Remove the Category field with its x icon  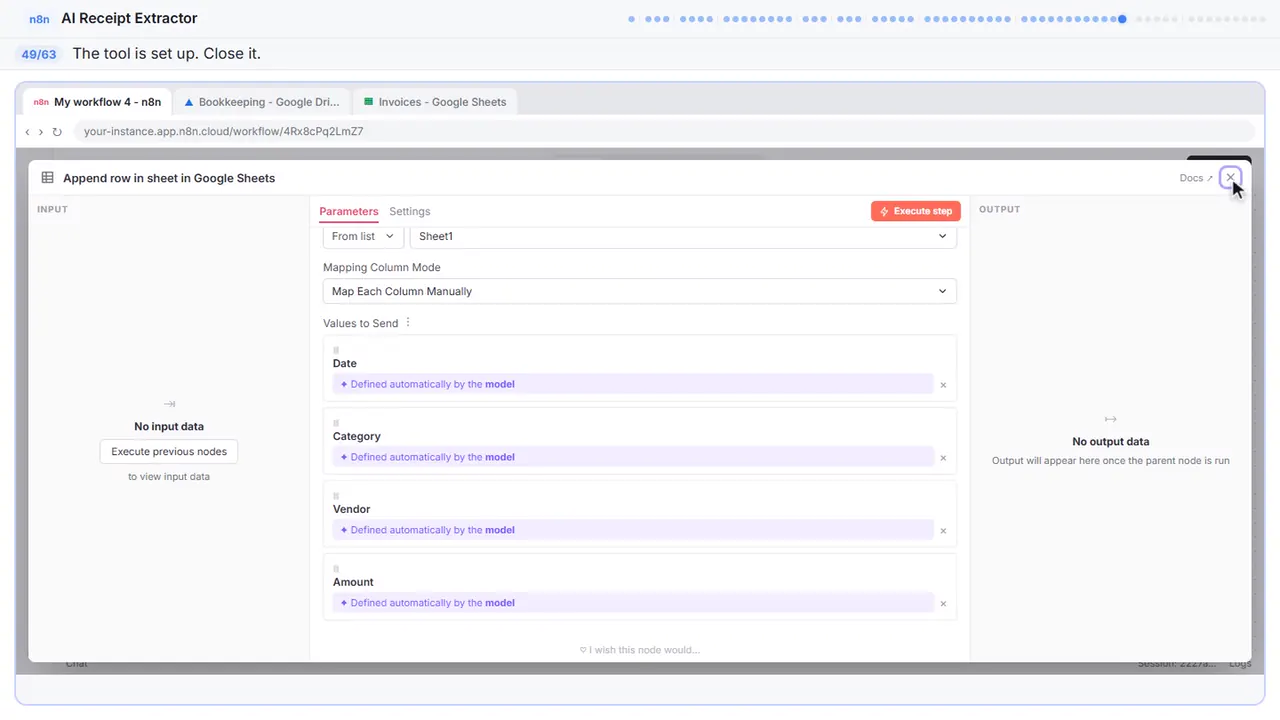943,458
